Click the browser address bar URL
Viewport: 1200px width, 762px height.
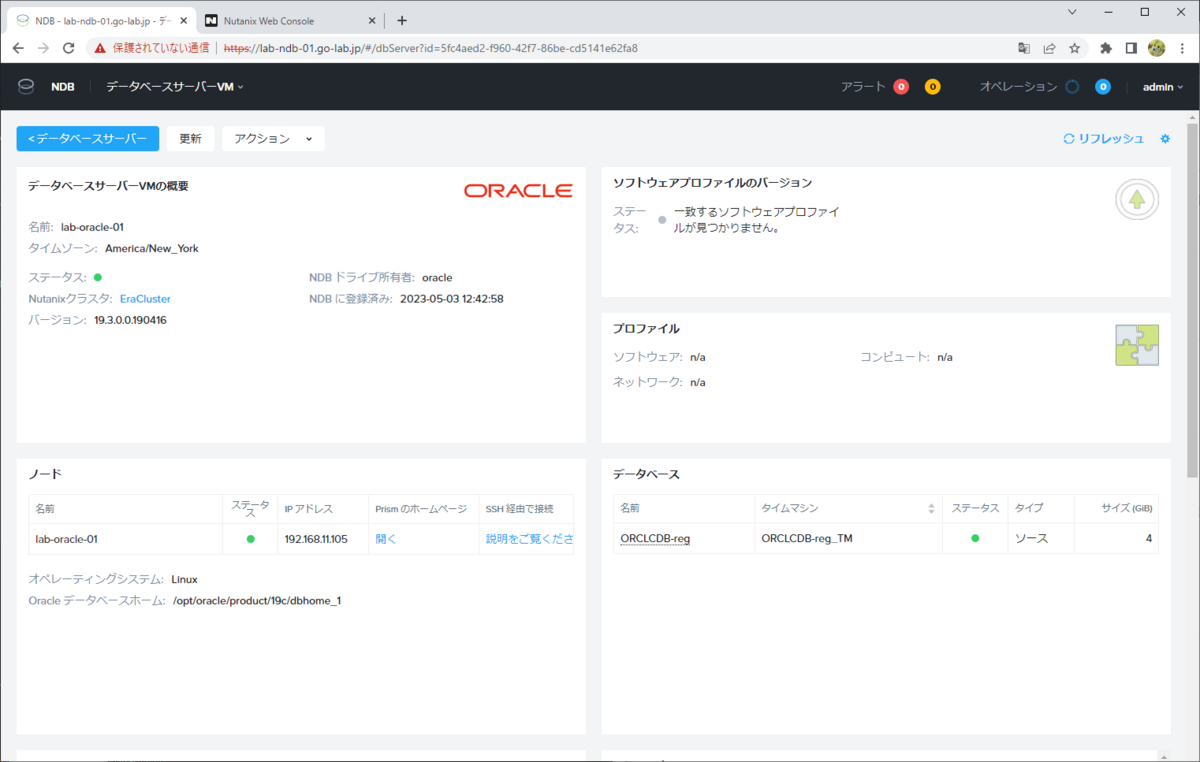(430, 47)
